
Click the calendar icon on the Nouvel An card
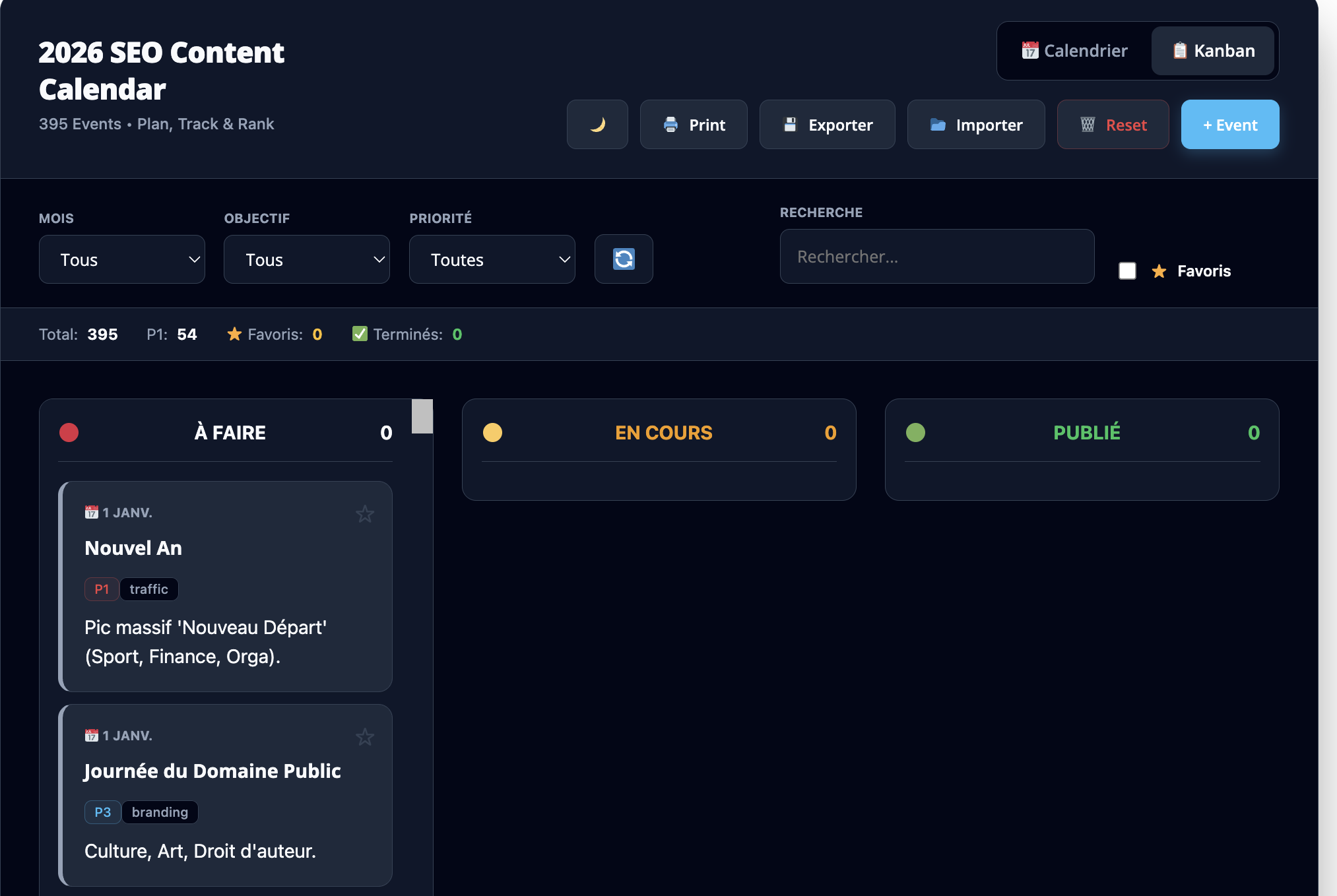point(91,512)
